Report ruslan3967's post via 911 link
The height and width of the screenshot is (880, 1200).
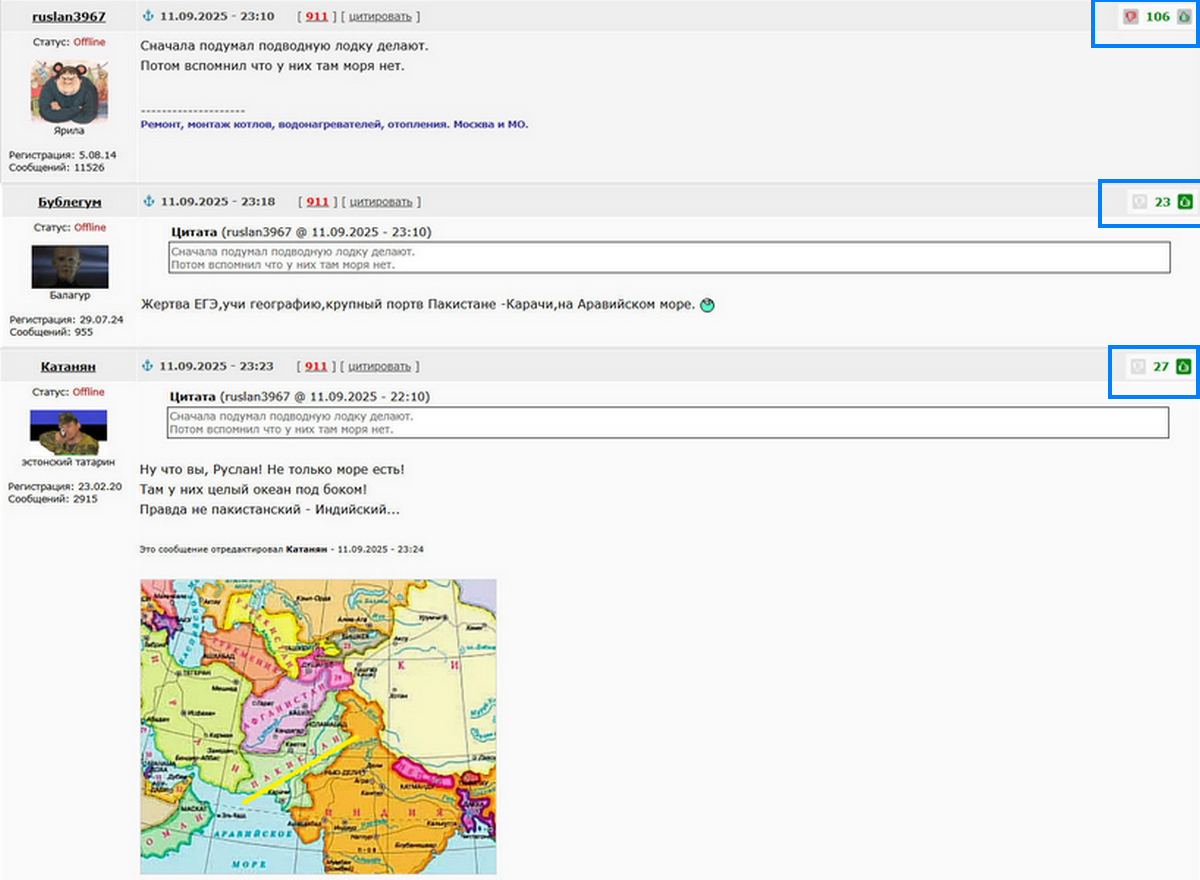coord(317,17)
